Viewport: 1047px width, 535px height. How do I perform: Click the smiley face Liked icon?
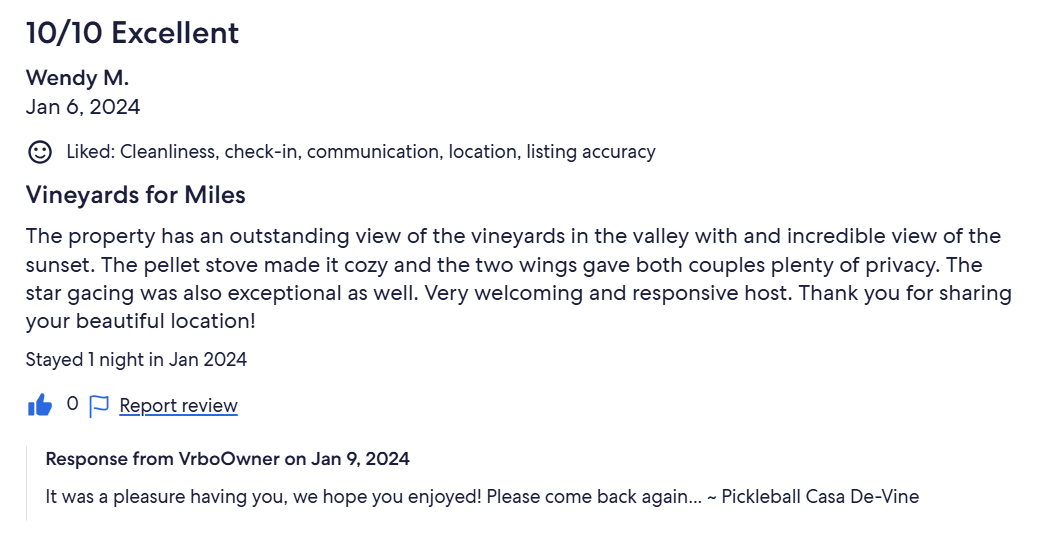(39, 152)
